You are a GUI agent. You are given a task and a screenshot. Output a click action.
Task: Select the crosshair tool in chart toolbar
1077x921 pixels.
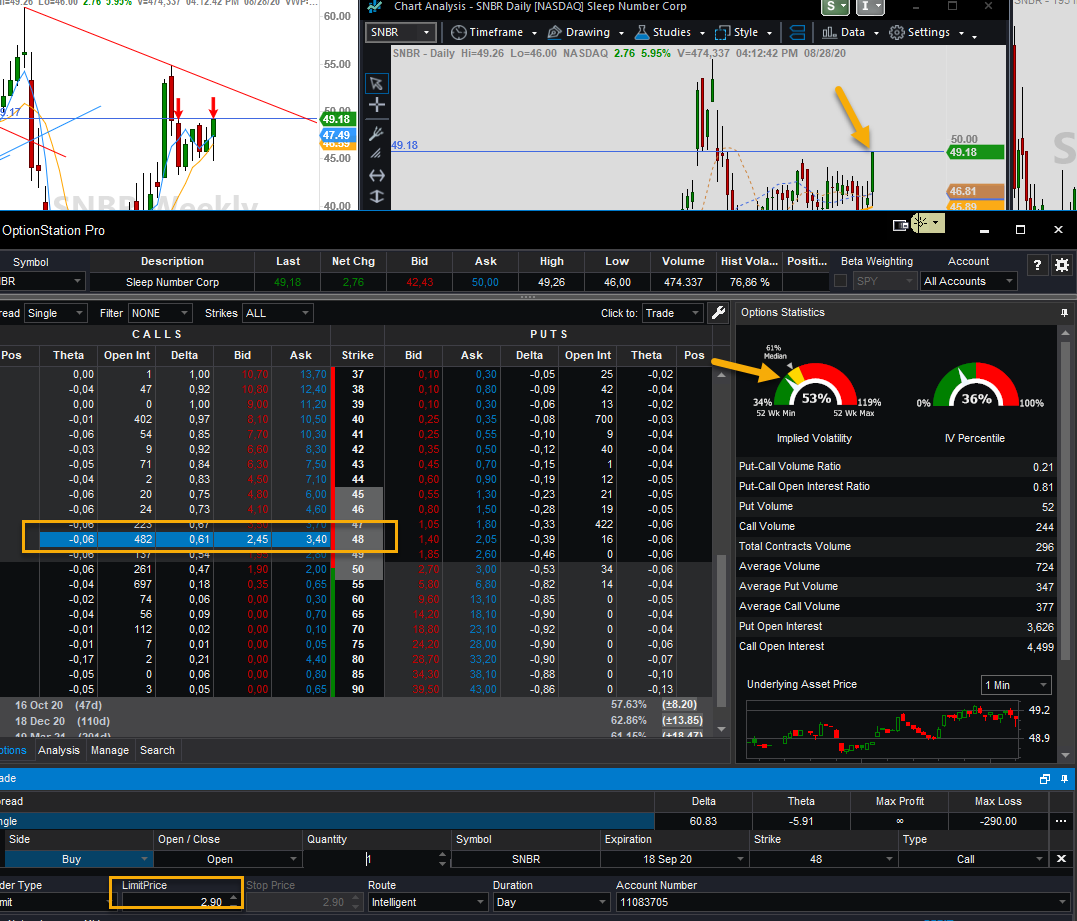coord(376,105)
